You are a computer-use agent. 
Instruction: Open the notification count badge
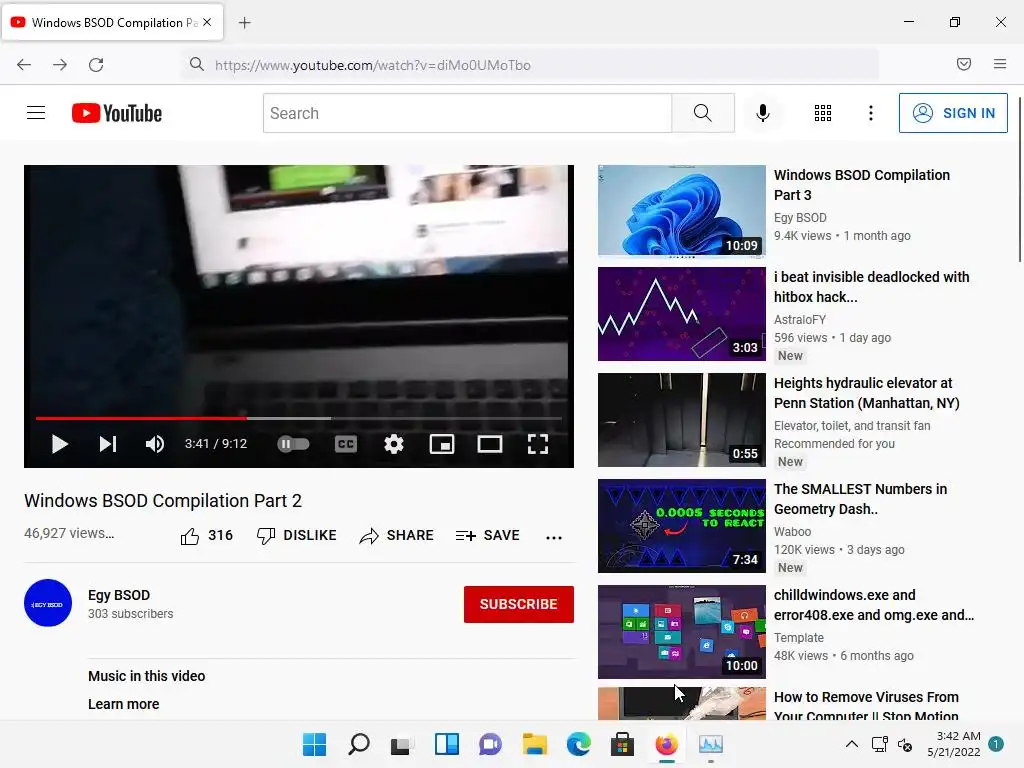996,744
